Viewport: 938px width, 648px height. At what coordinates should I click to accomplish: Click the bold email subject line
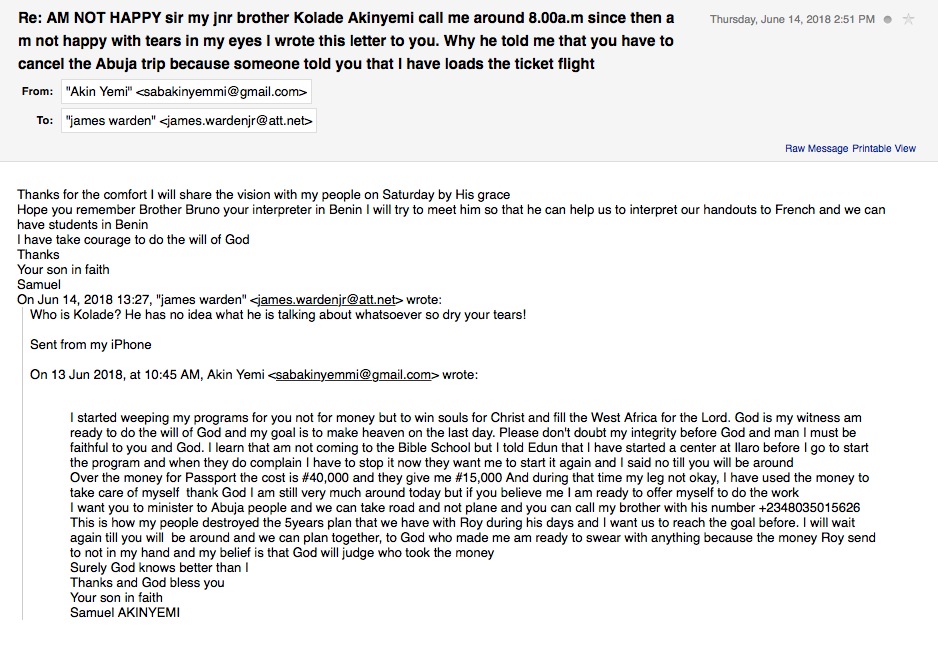pyautogui.click(x=345, y=41)
